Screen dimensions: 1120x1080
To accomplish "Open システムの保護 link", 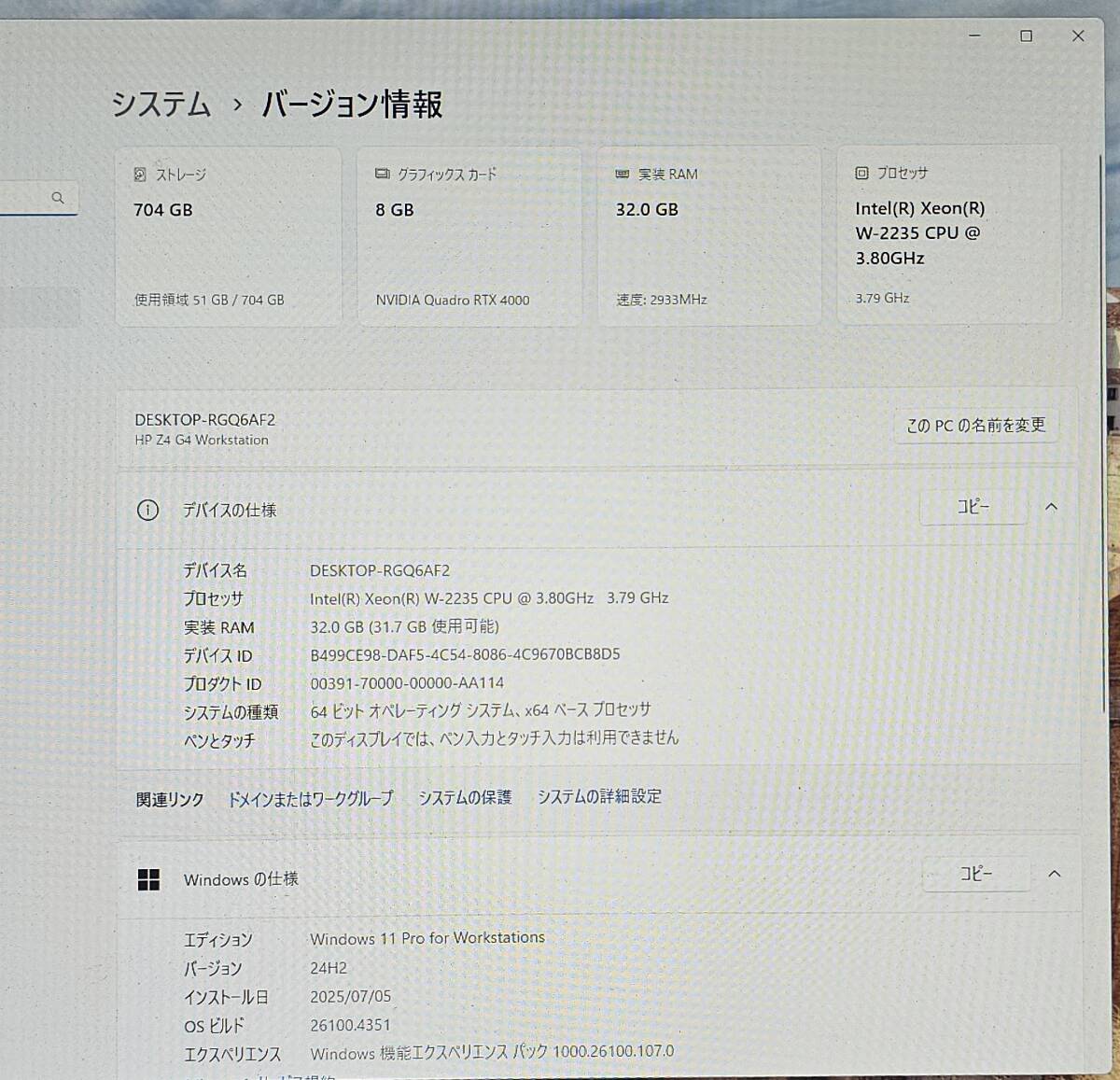I will (465, 797).
